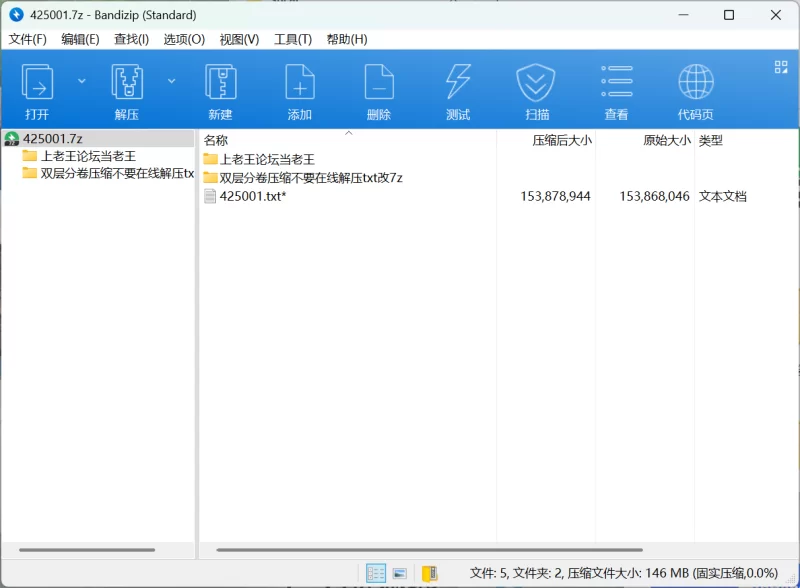Click the original size value 153,868,046

point(654,197)
